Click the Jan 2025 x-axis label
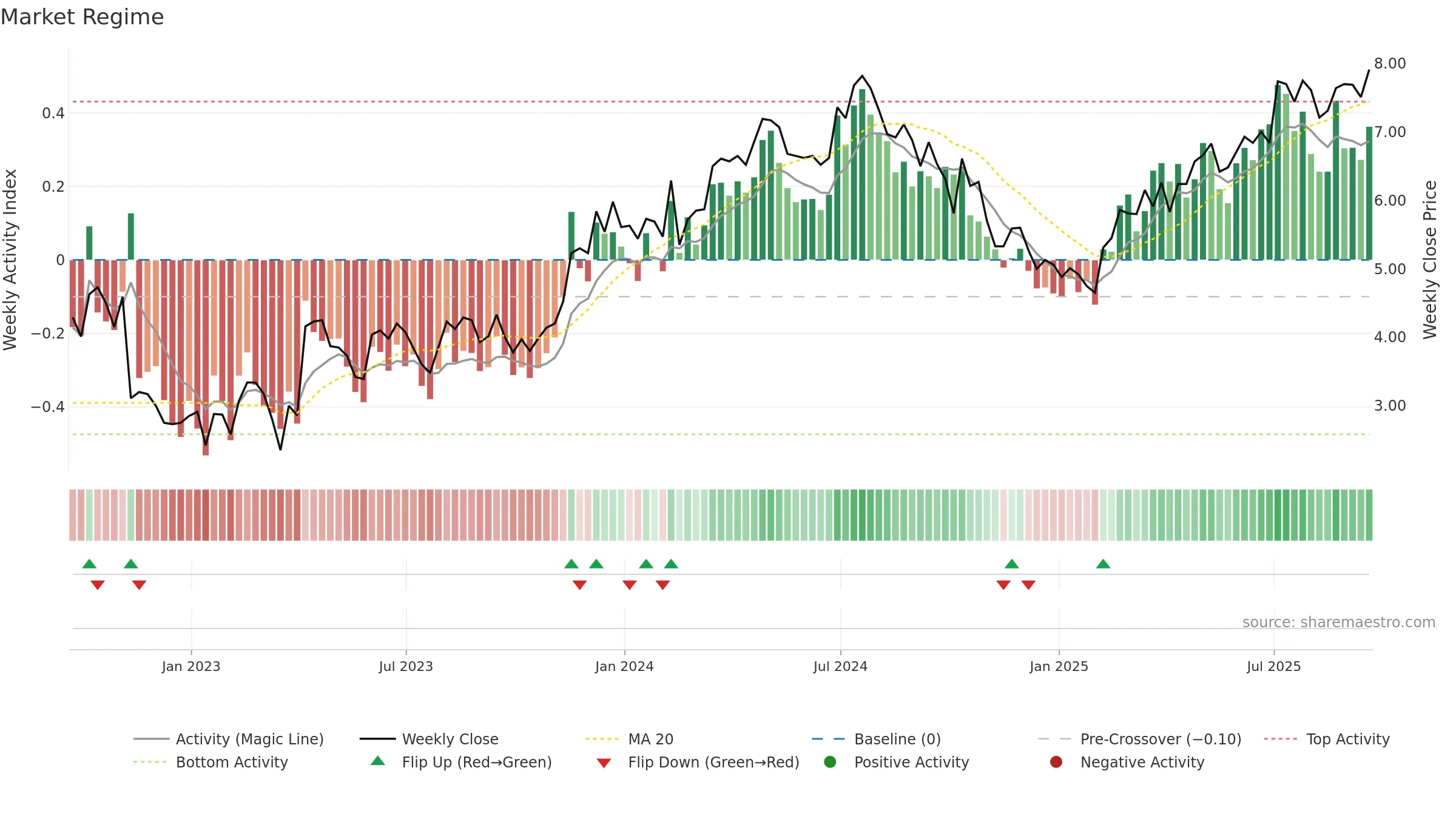The image size is (1456, 819). [x=1059, y=667]
